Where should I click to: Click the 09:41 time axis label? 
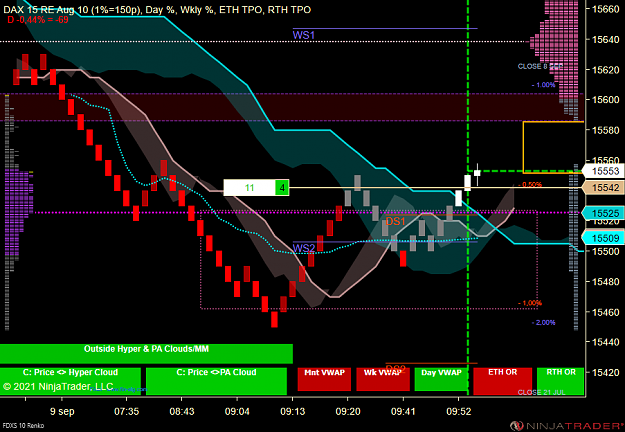[403, 411]
